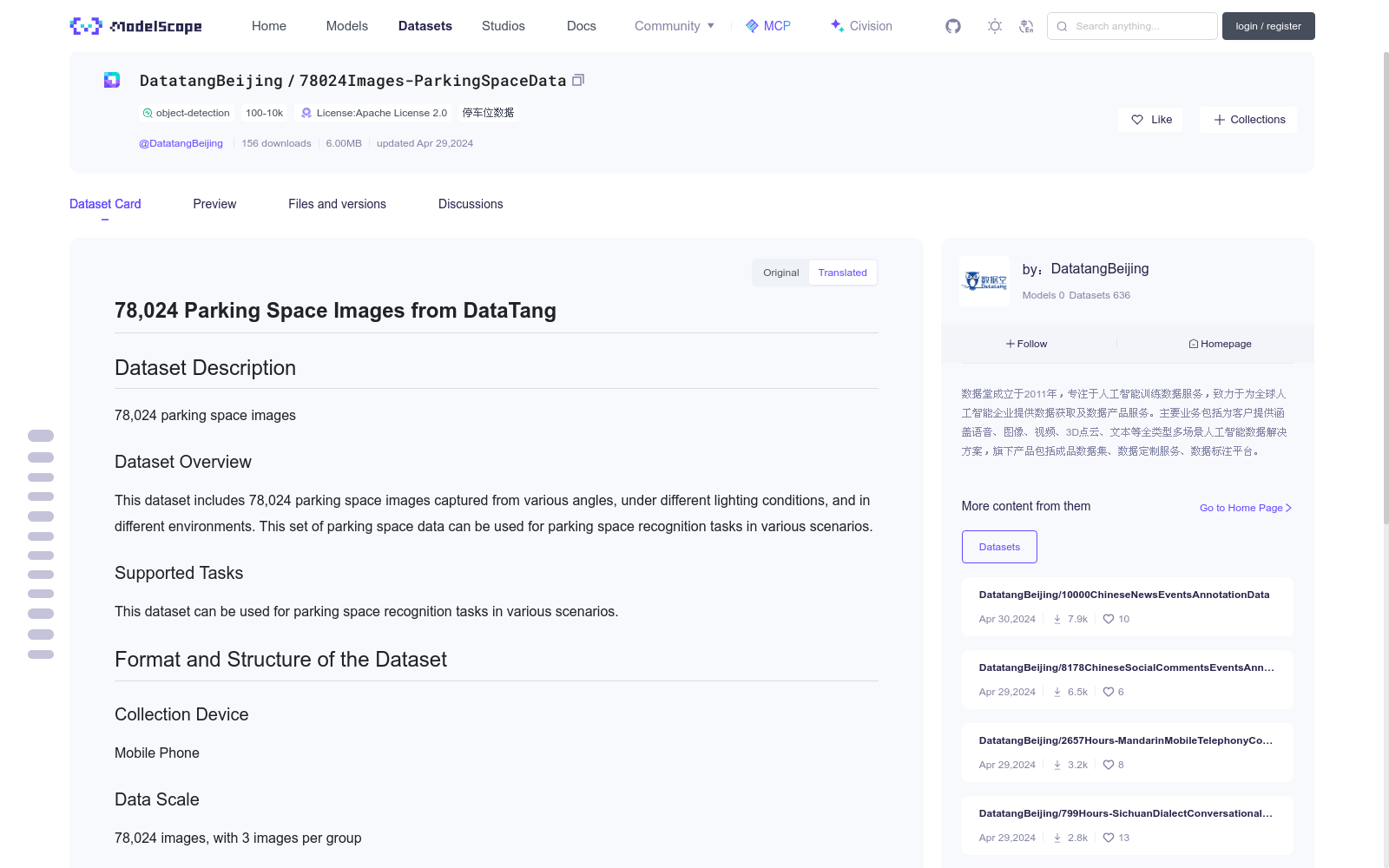Screen dimensions: 1389x868
Task: Focus the Search anything input field
Action: 1132,26
